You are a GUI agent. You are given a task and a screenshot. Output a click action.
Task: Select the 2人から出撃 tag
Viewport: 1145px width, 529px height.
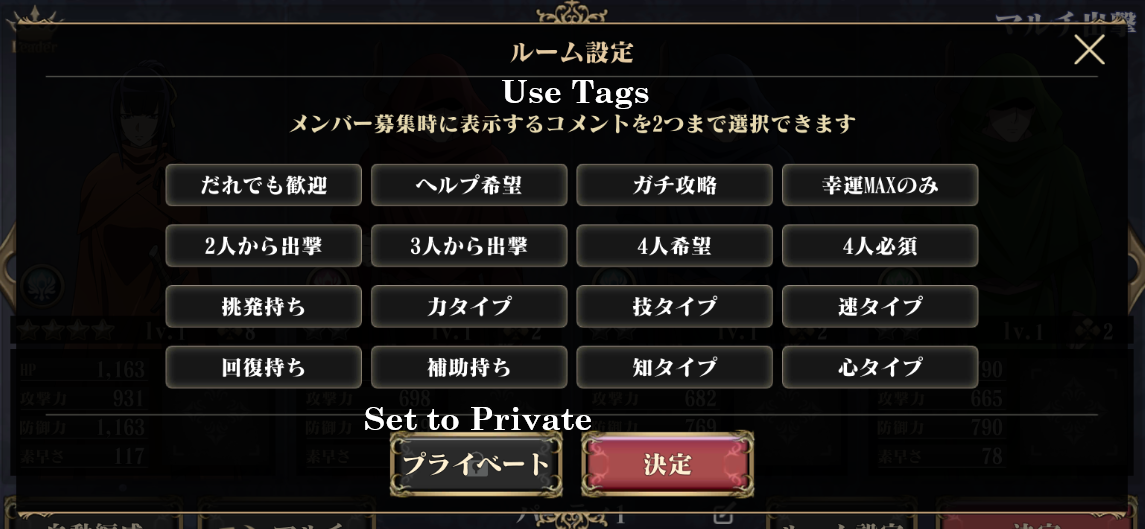(x=264, y=246)
